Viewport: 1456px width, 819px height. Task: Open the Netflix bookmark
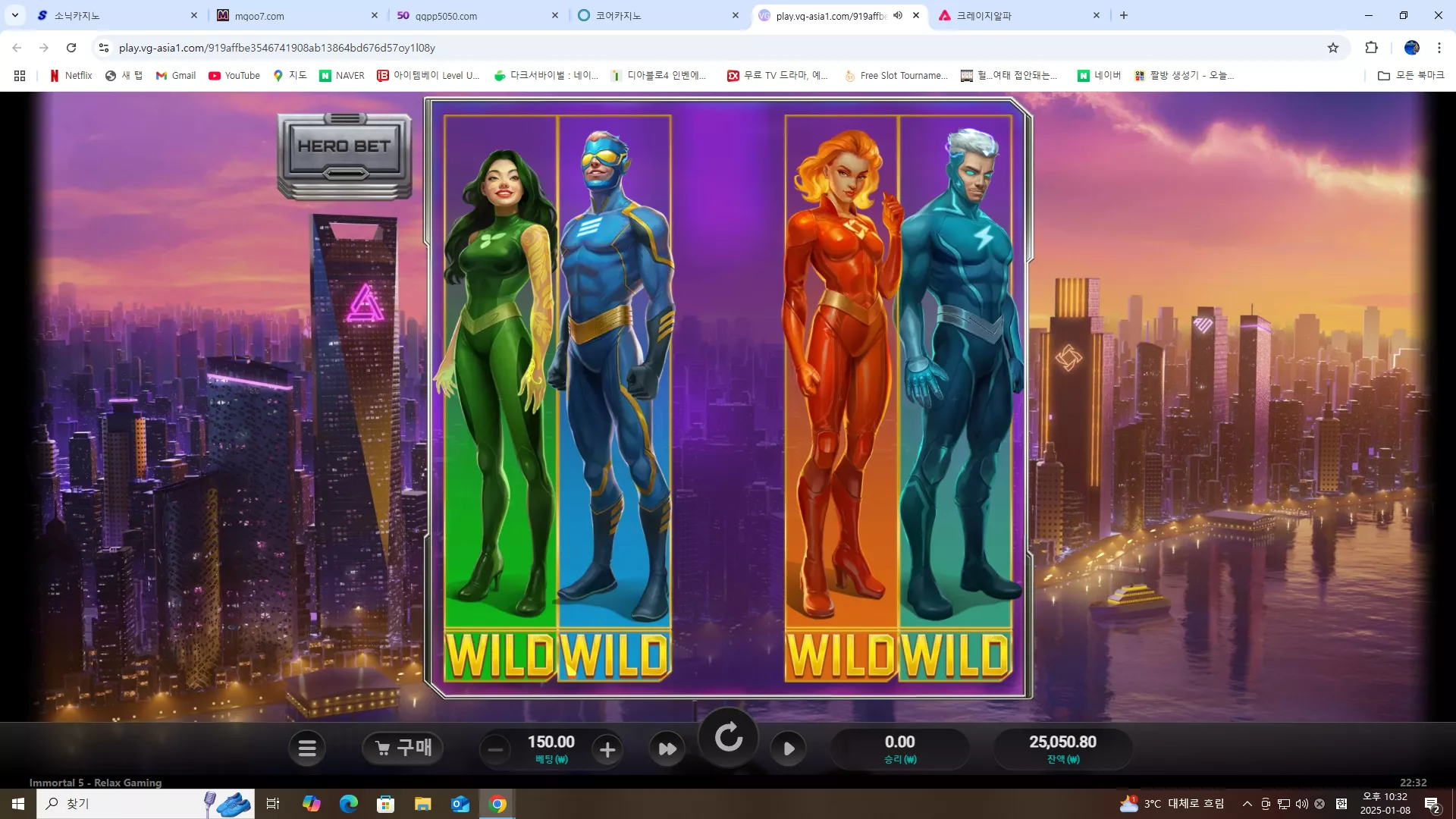tap(71, 76)
